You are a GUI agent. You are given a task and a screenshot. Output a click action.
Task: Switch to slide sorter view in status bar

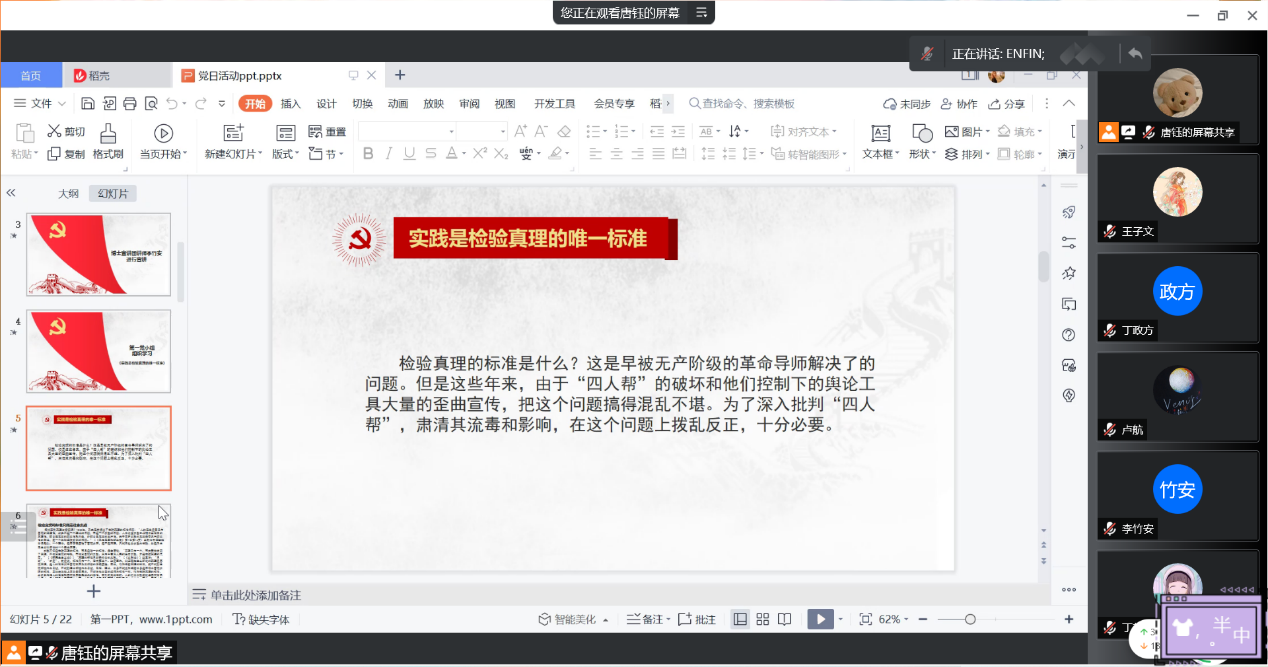click(762, 619)
